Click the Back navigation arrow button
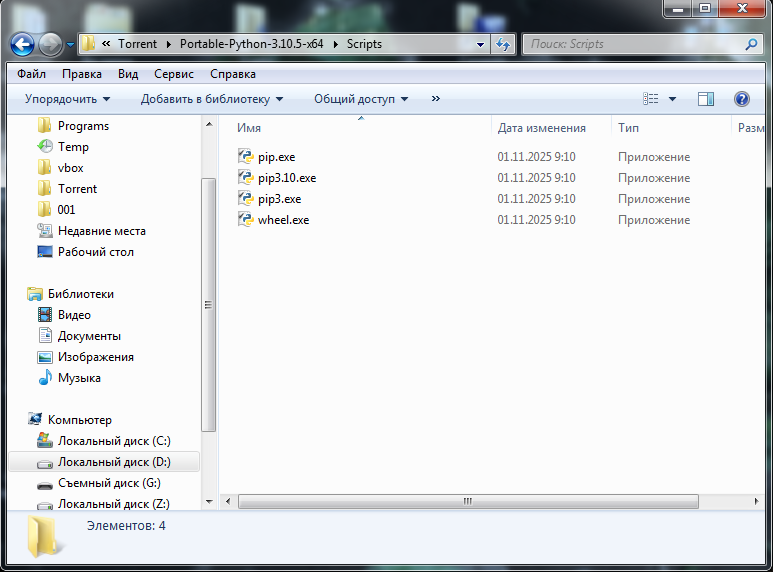The width and height of the screenshot is (773, 572). tap(24, 44)
